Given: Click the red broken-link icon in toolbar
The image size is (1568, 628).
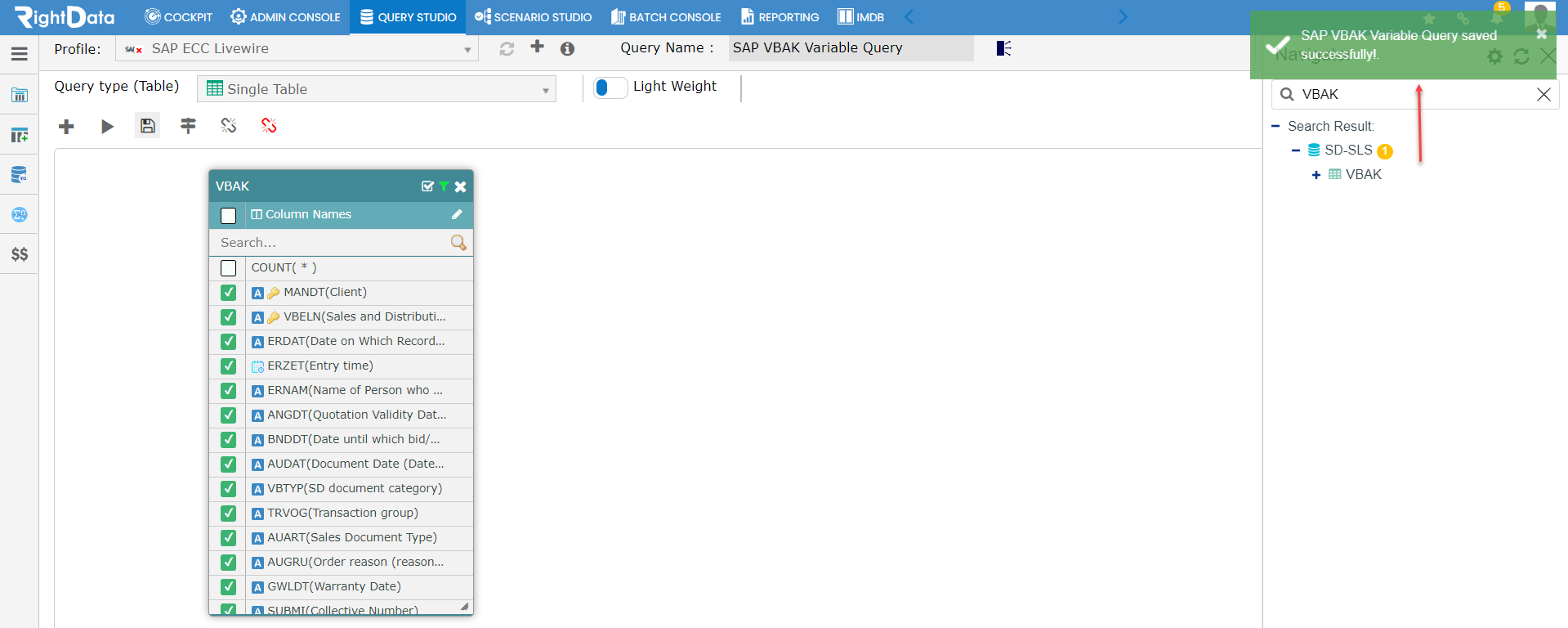Looking at the screenshot, I should (269, 125).
